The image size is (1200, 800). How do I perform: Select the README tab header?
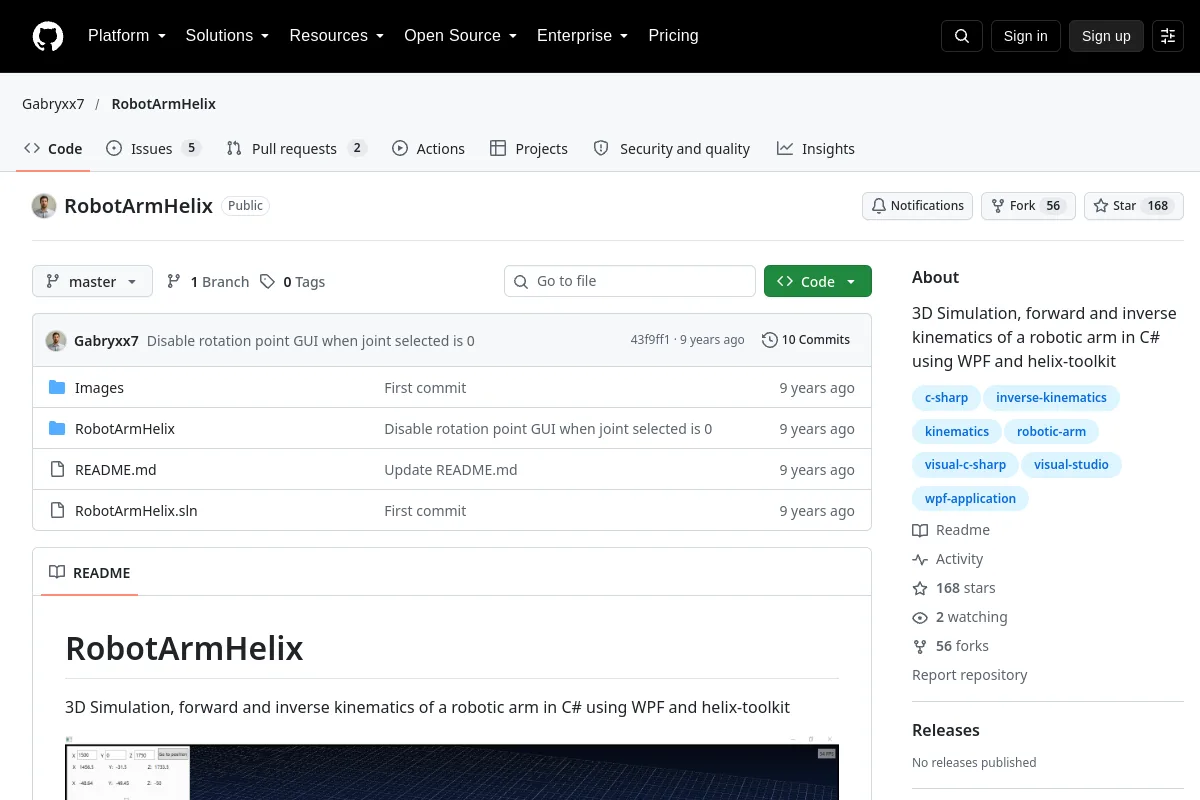pos(89,573)
